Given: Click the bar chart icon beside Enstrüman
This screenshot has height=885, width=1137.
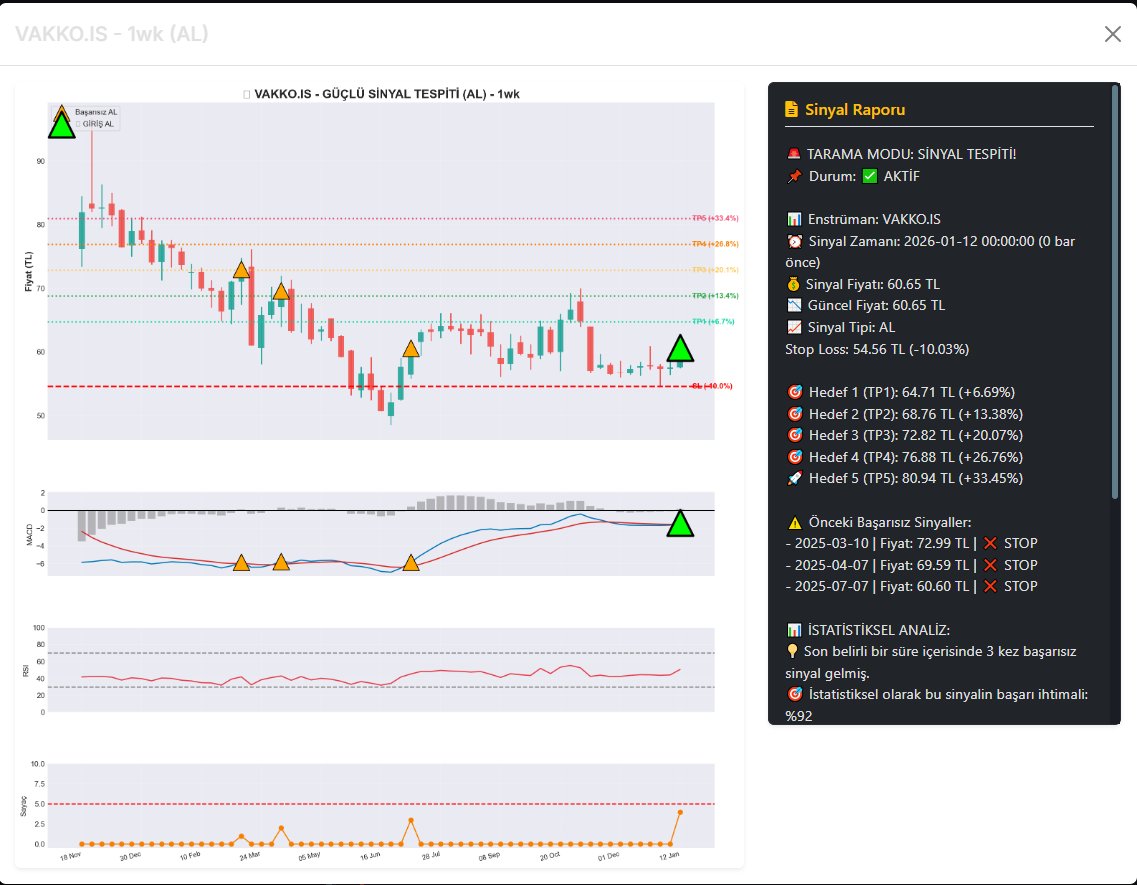Looking at the screenshot, I should click(794, 218).
